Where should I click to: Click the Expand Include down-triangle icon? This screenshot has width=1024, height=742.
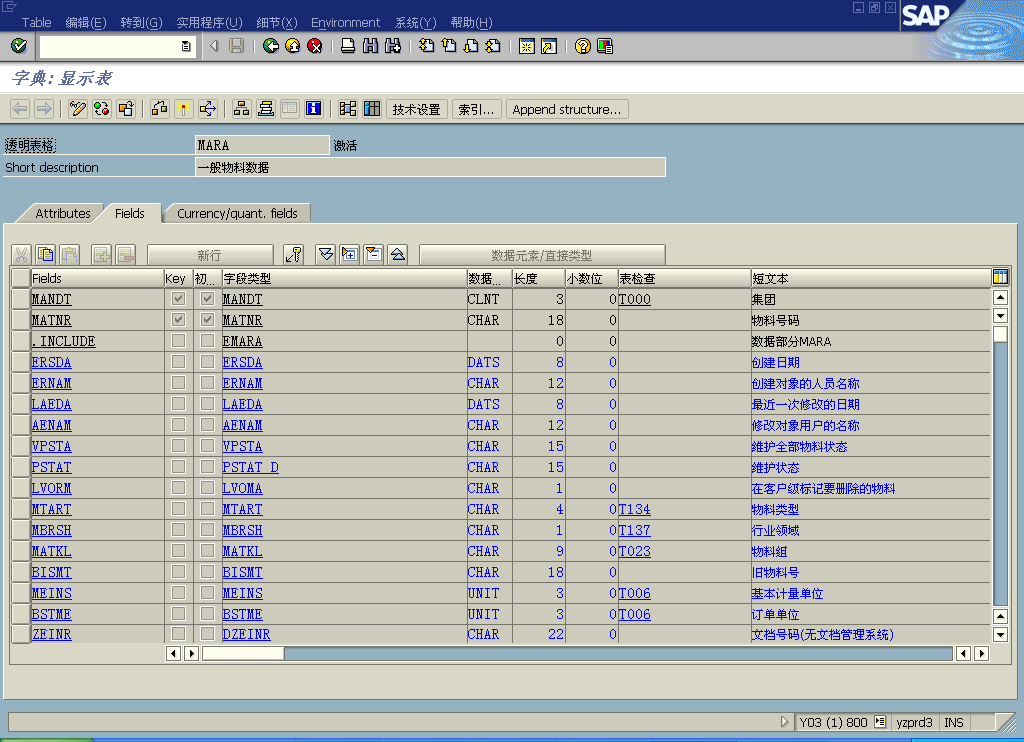325,255
